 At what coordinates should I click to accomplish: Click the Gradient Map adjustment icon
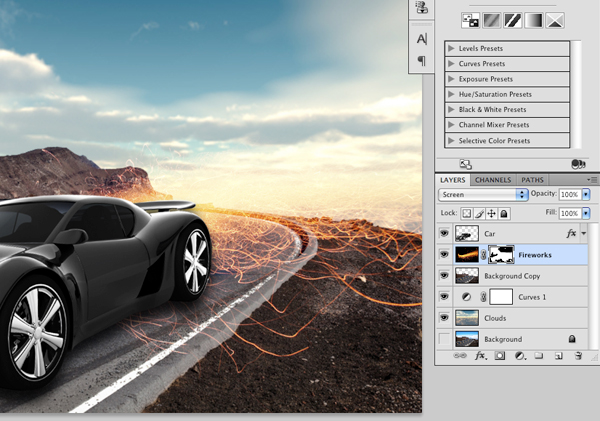[534, 20]
